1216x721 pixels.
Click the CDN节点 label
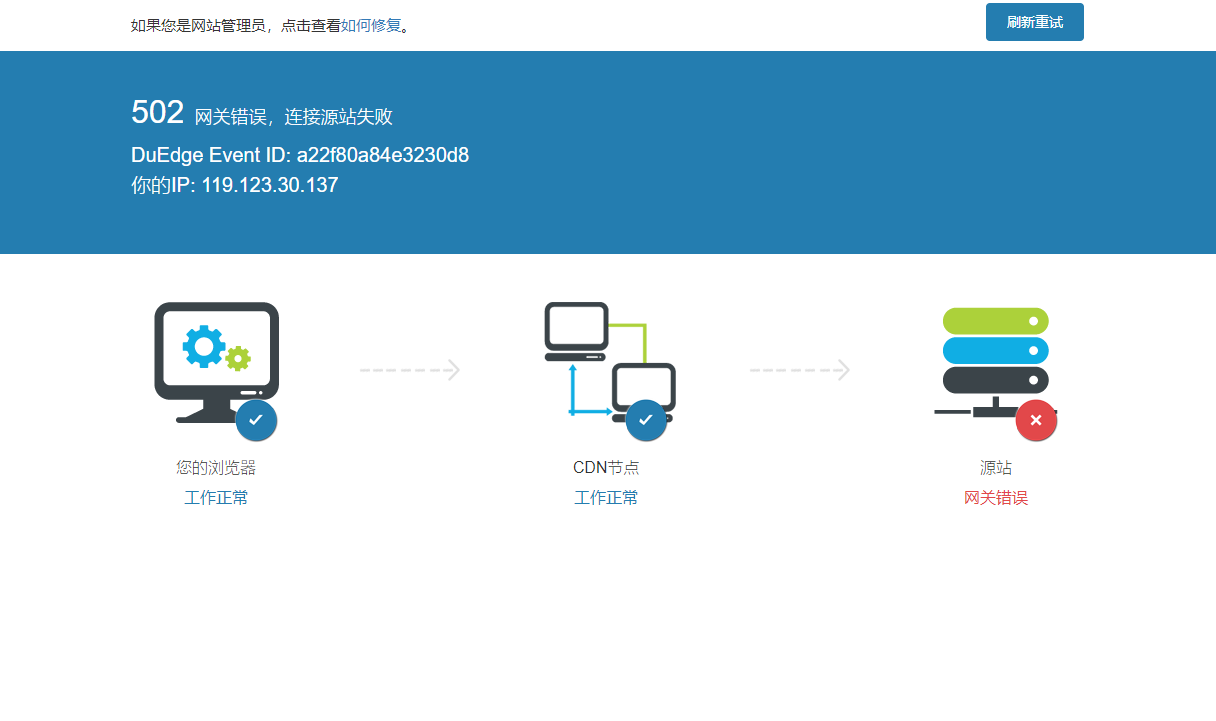tap(606, 467)
